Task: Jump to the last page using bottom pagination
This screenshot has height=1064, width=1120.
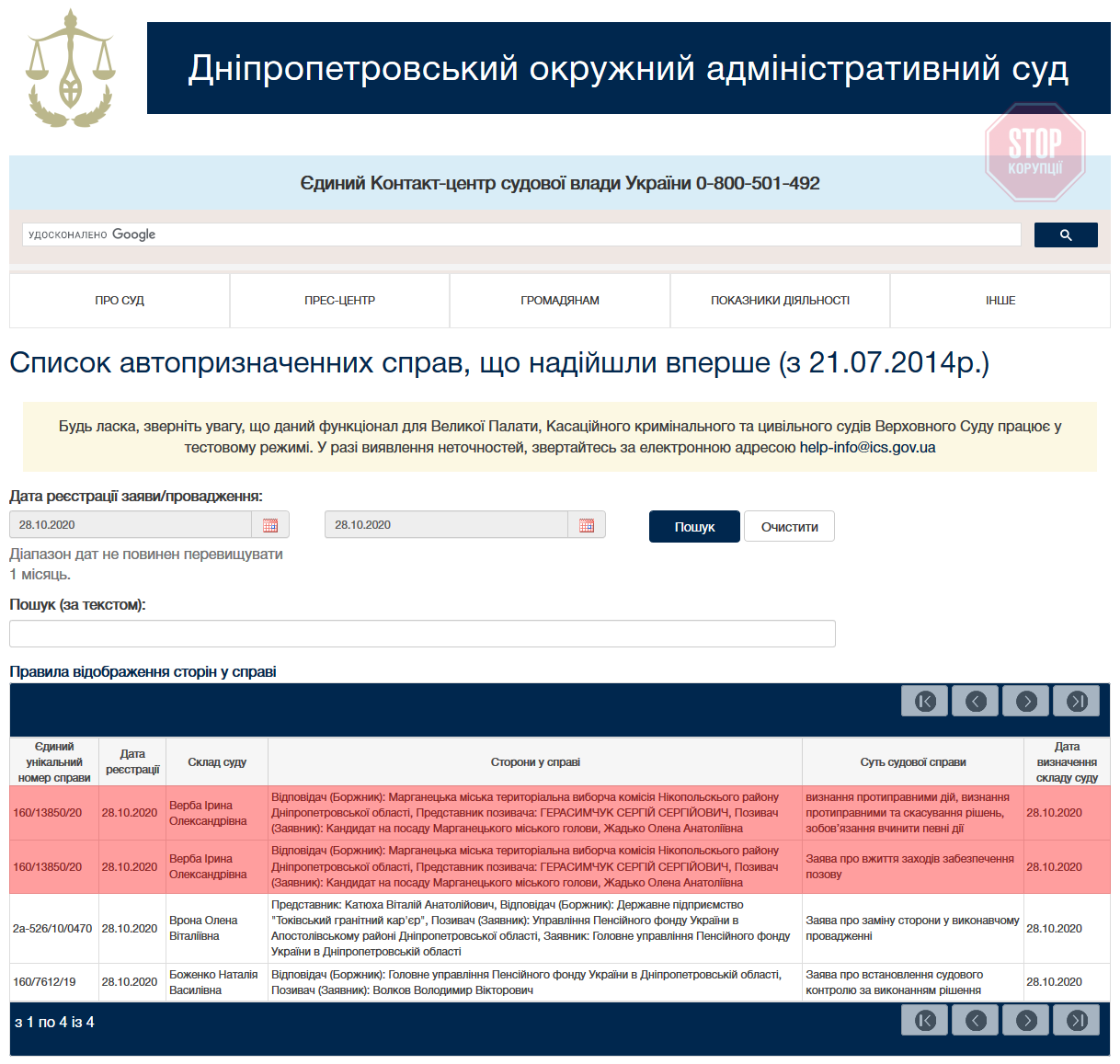Action: pos(1076,1020)
